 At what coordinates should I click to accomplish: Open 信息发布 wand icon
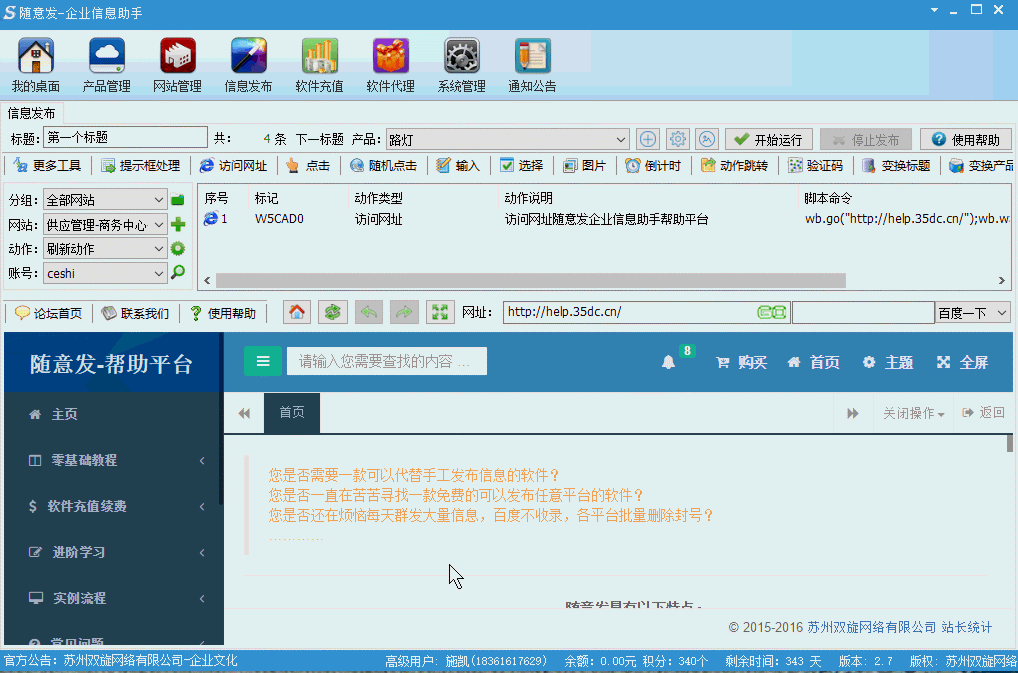(x=248, y=56)
